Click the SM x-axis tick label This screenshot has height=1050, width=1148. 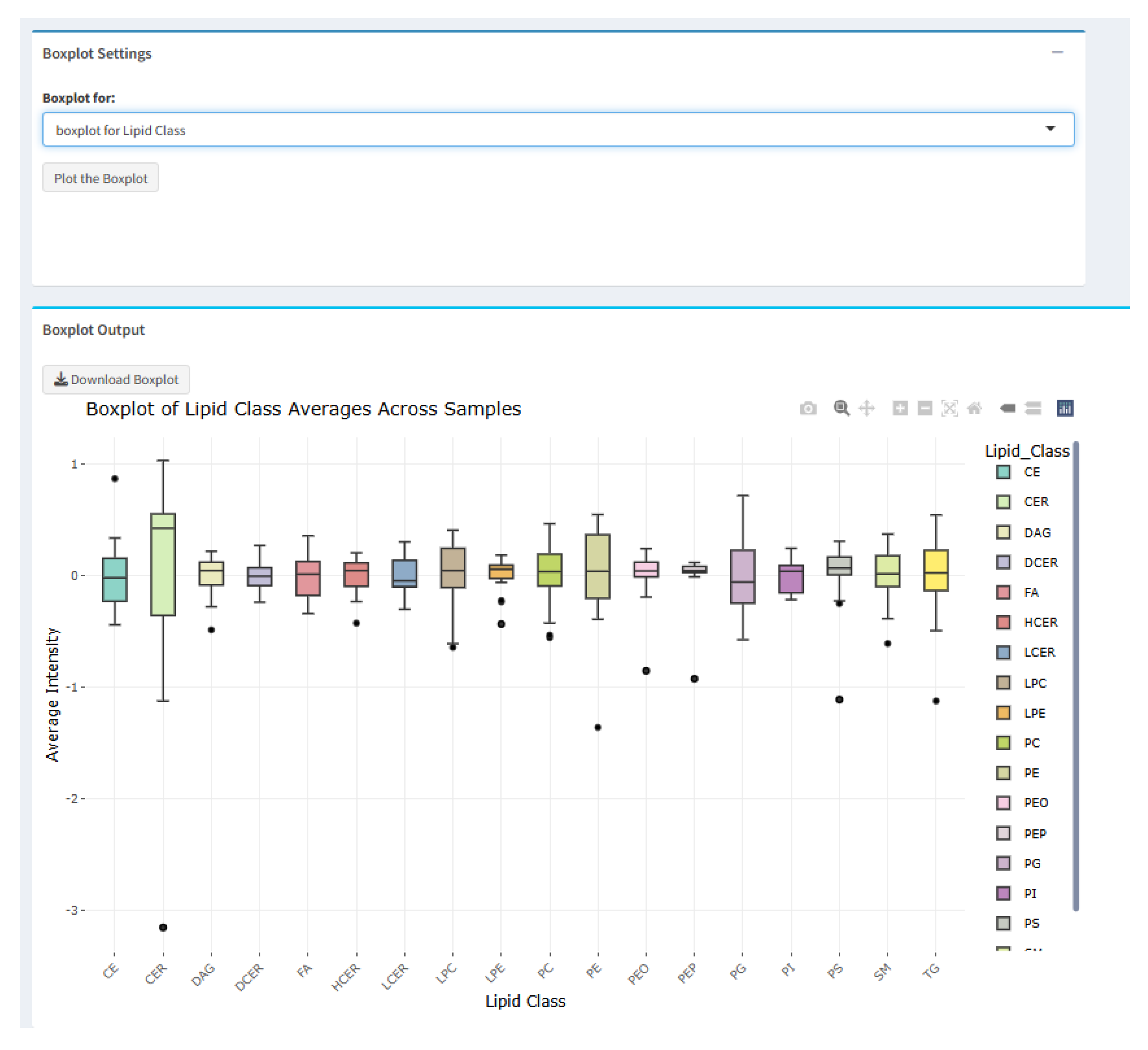882,972
